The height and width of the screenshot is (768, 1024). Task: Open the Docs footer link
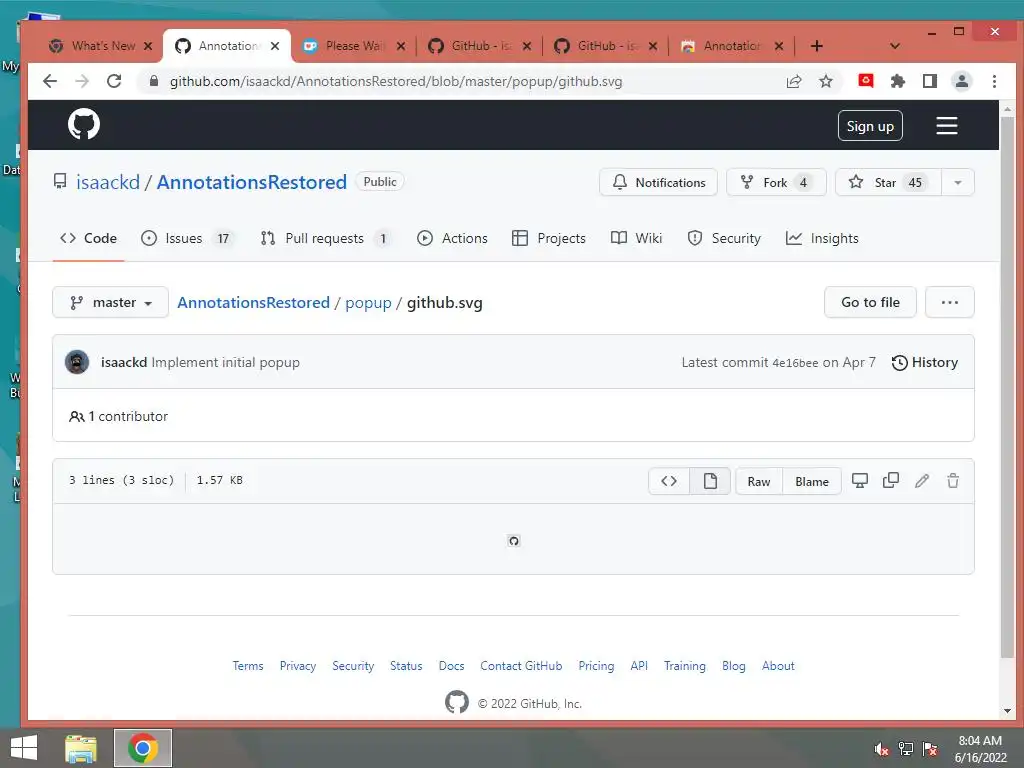coord(451,665)
